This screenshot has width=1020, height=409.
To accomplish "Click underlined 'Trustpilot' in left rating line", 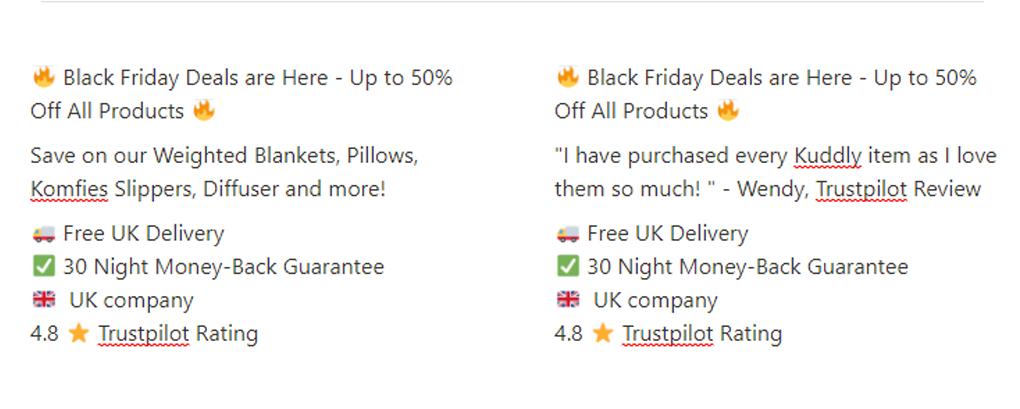I will 144,334.
